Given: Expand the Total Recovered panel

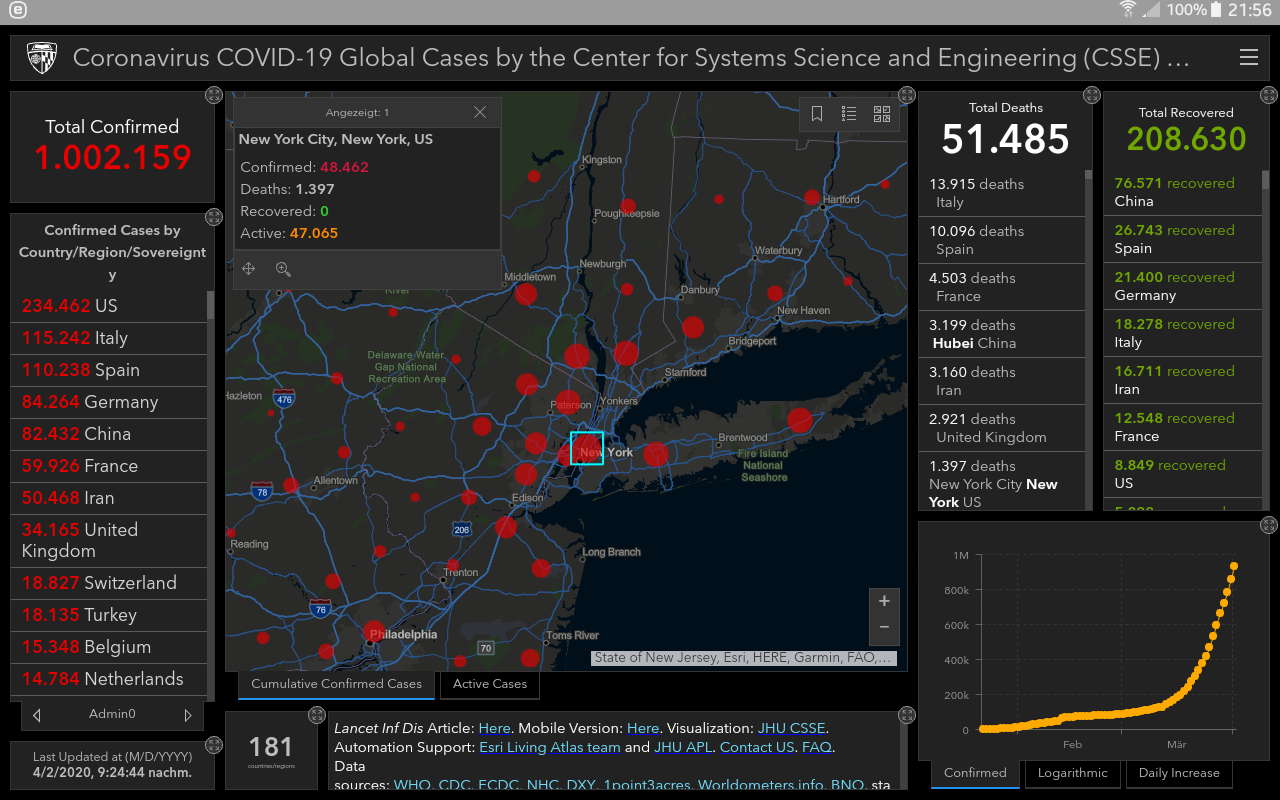Looking at the screenshot, I should coord(1269,95).
